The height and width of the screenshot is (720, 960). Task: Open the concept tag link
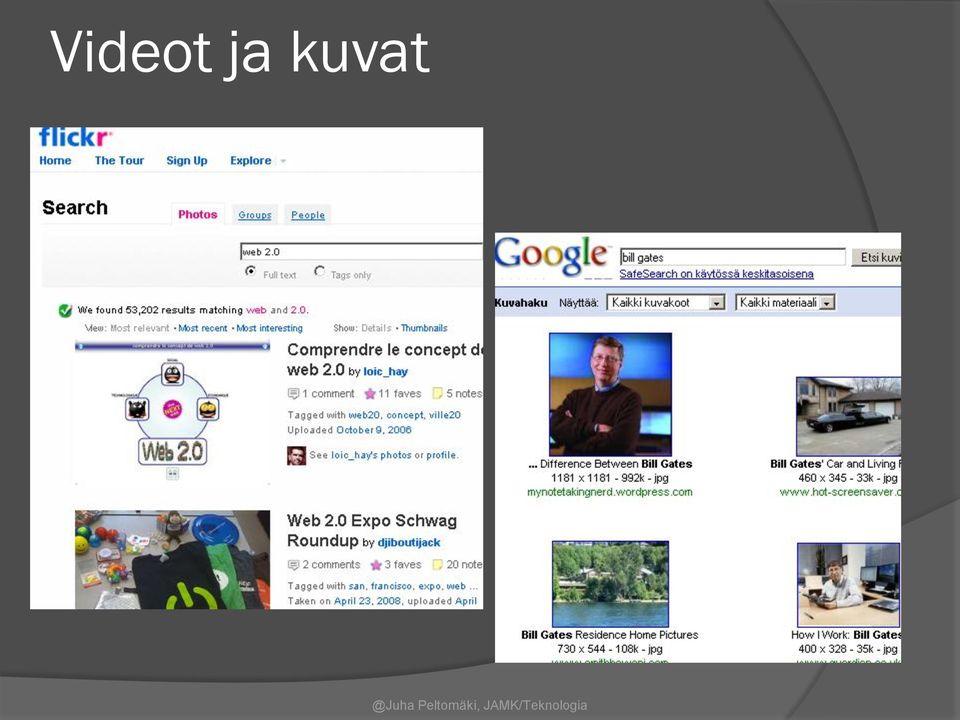pos(405,415)
